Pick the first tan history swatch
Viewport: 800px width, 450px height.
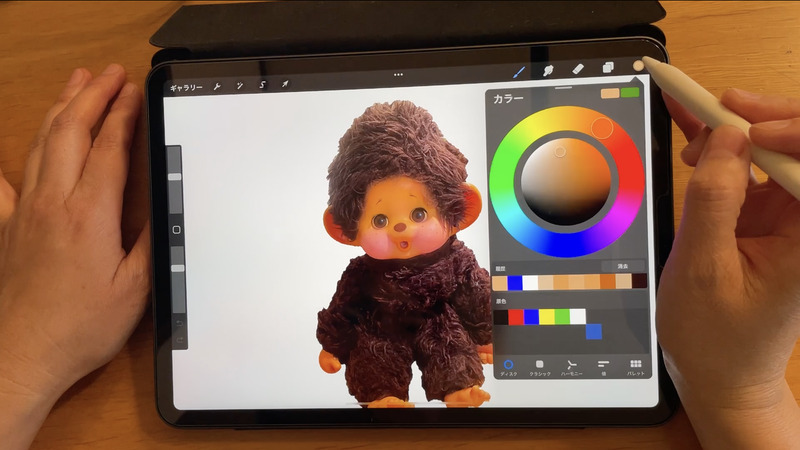click(x=499, y=283)
